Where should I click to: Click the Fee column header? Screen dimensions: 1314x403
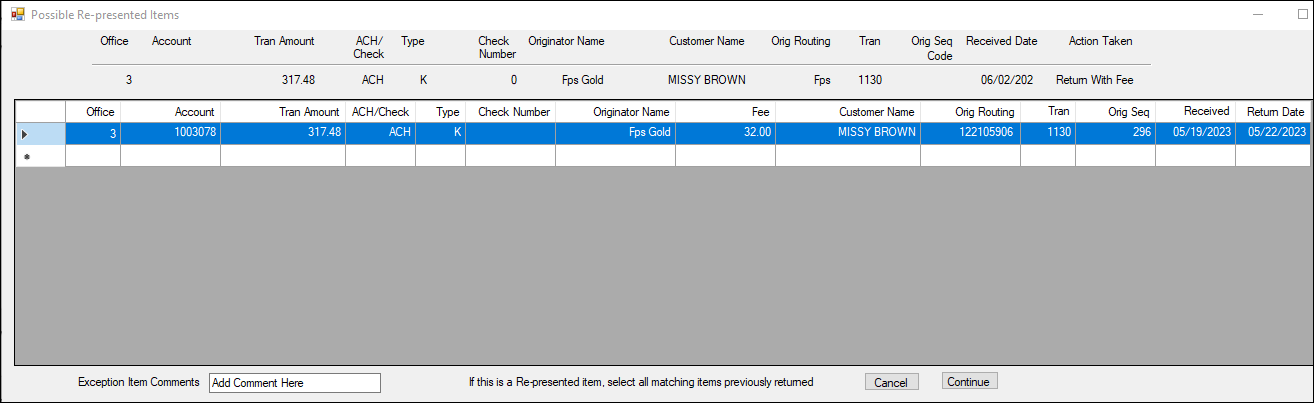(725, 112)
